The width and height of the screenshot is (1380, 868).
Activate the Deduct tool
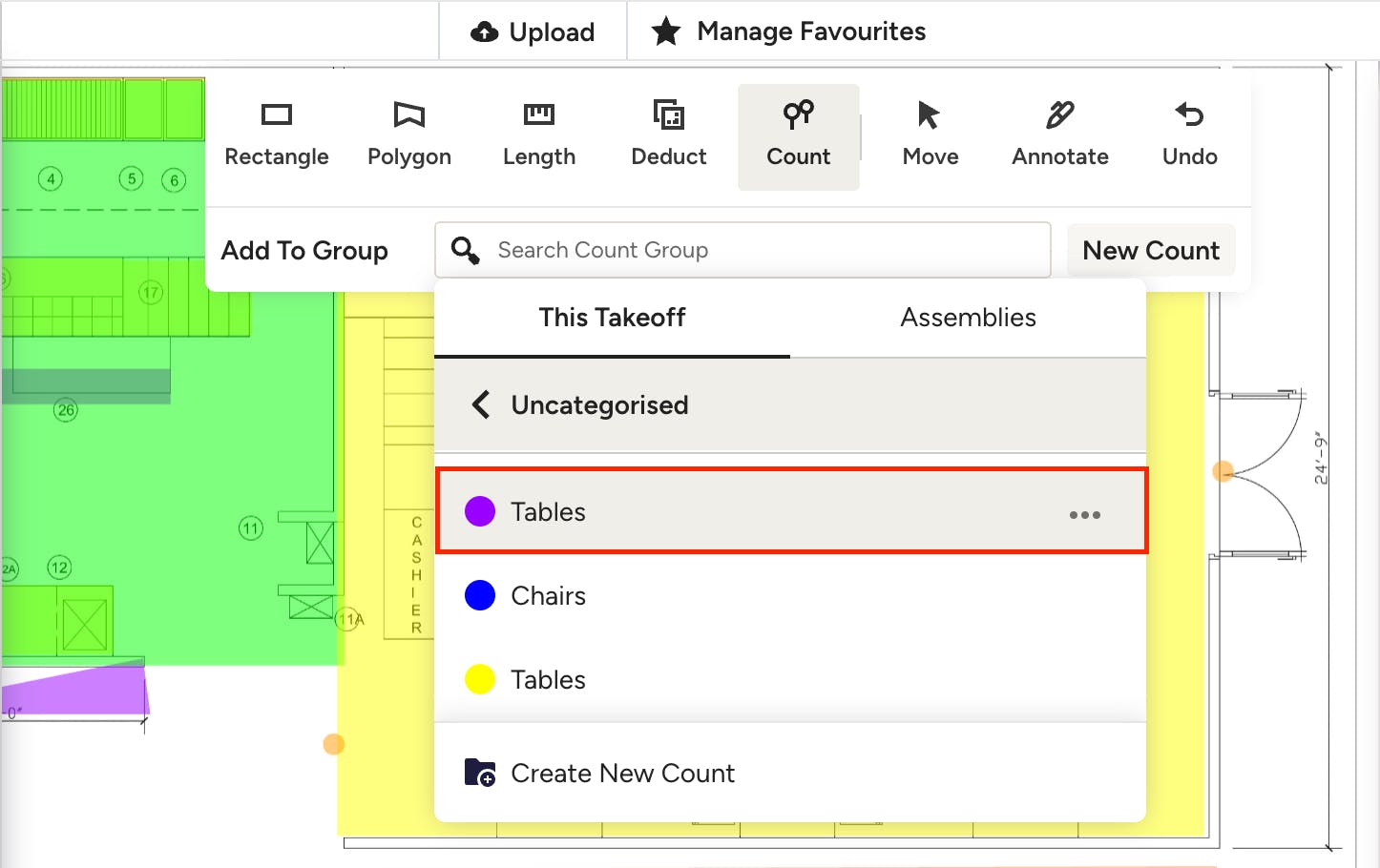[x=668, y=135]
